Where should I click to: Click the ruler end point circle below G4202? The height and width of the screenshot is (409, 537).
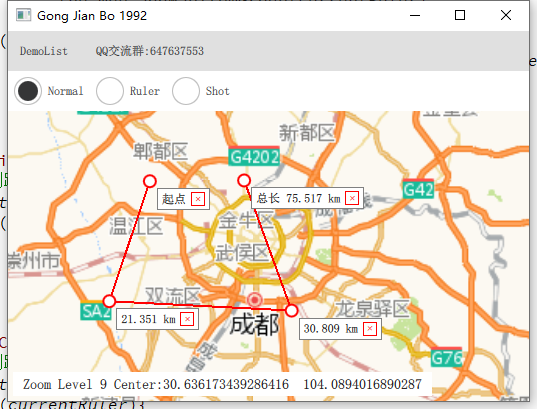tap(244, 180)
